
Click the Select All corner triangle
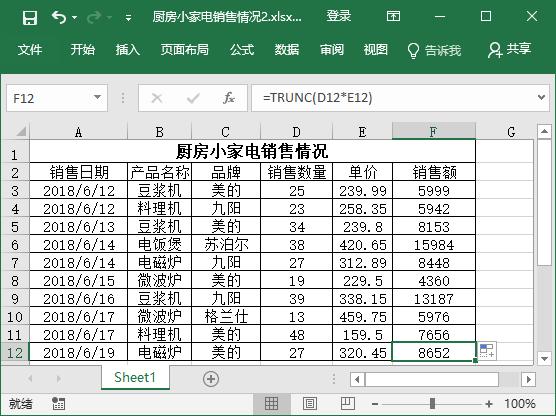pyautogui.click(x=21, y=132)
